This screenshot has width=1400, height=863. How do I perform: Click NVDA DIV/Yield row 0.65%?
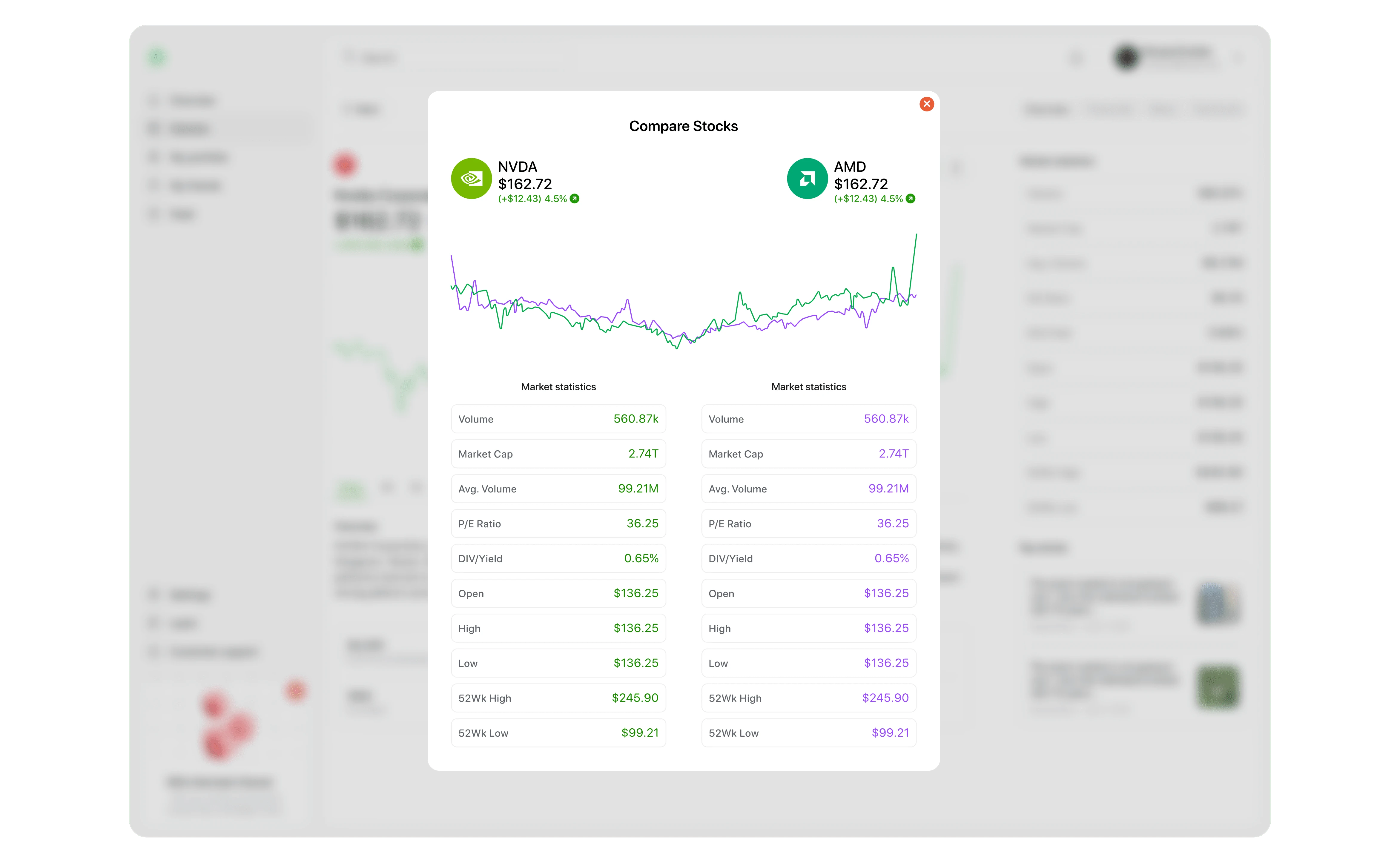coord(558,558)
